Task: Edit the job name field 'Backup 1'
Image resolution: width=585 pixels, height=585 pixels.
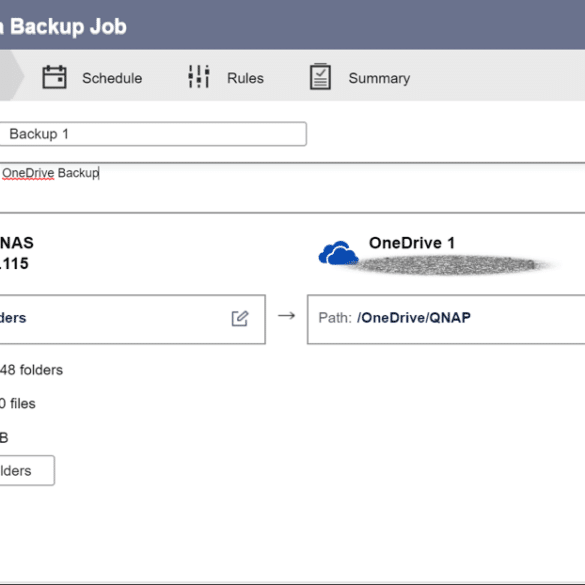Action: [x=153, y=134]
